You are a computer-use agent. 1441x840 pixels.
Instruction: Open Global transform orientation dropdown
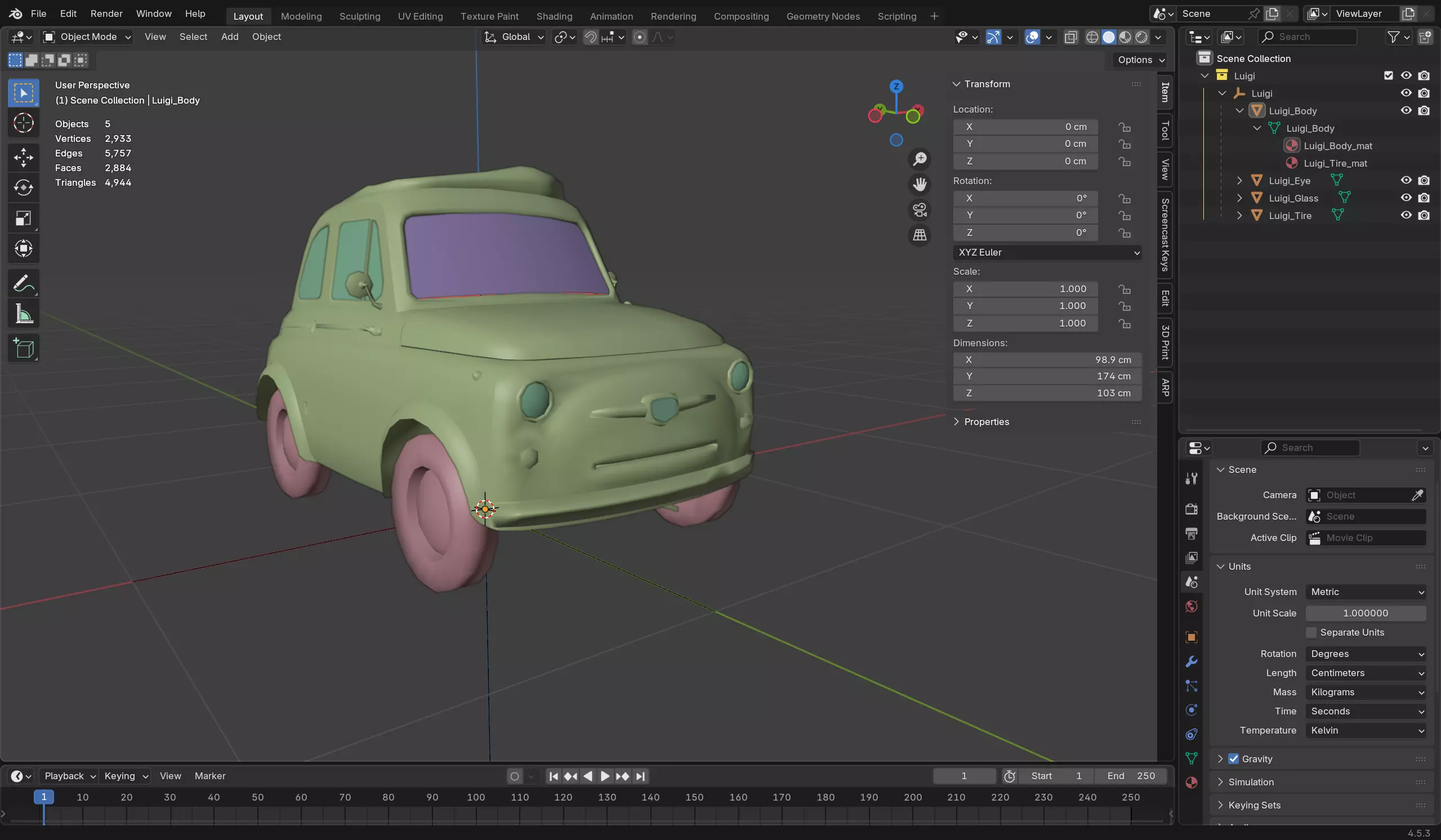[x=514, y=37]
